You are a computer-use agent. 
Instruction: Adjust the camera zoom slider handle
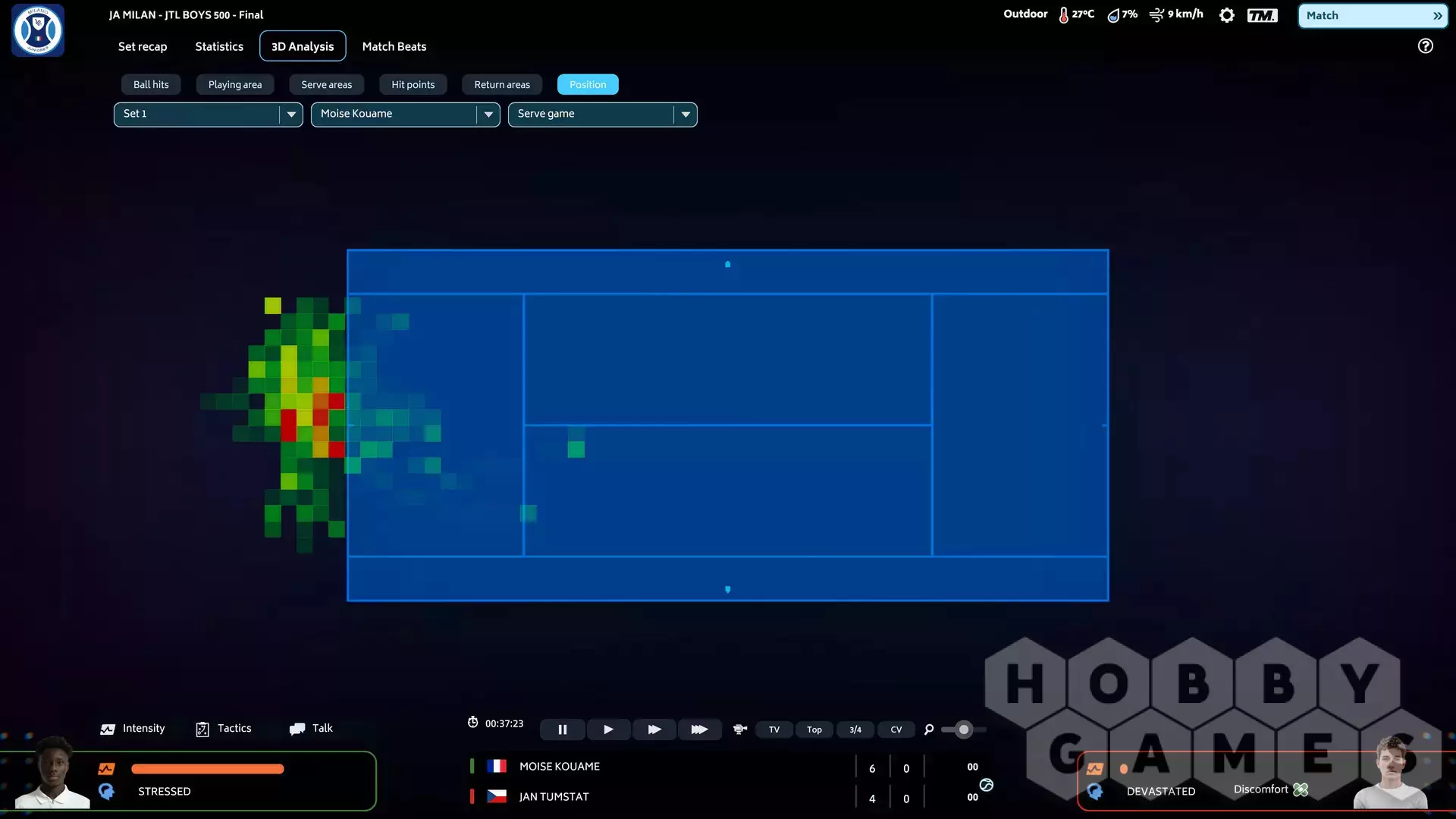coord(963,730)
